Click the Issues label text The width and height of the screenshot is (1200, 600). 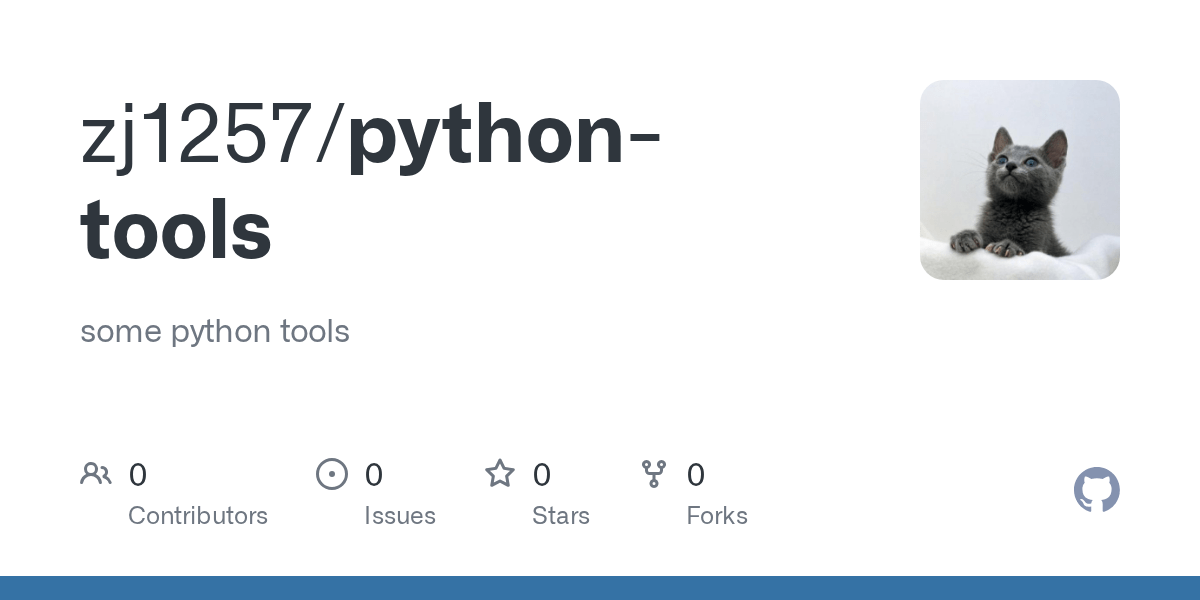coord(400,516)
